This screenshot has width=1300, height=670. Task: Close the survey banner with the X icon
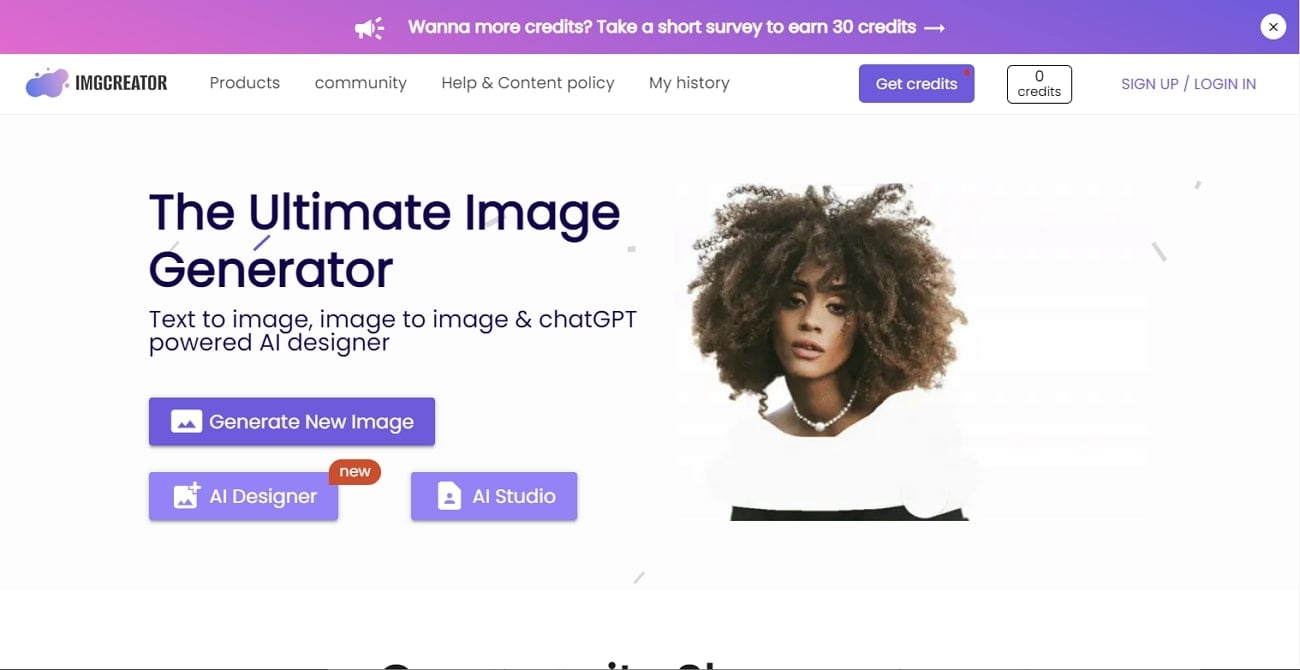[1273, 27]
